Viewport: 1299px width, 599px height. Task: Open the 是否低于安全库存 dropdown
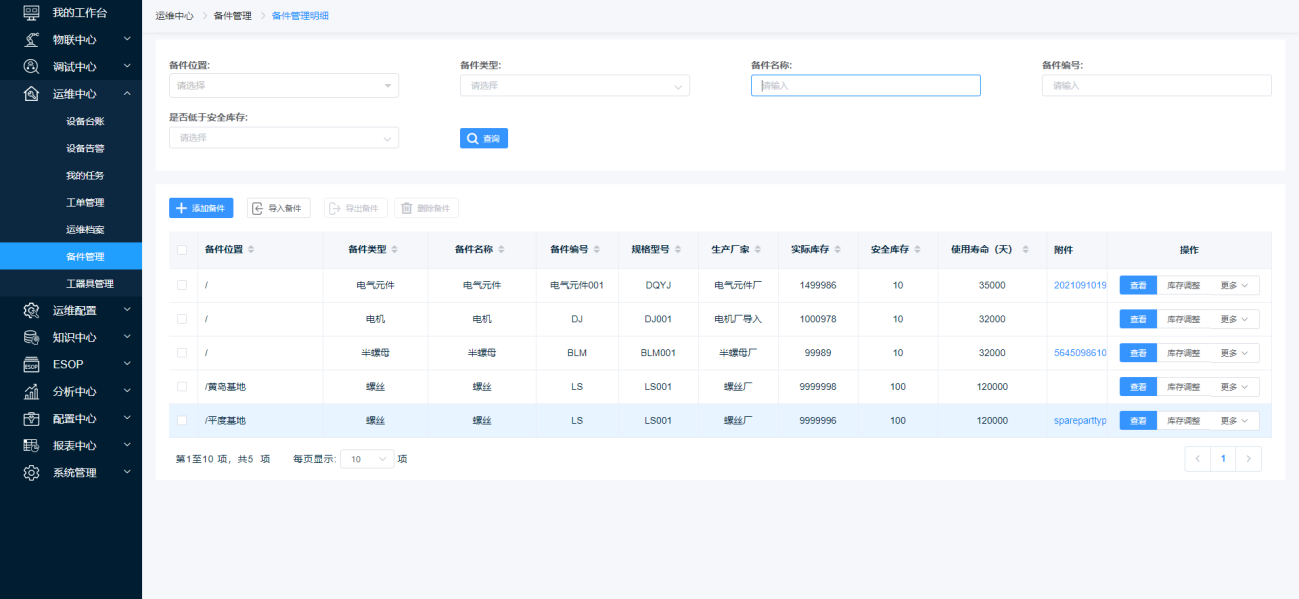pos(283,138)
